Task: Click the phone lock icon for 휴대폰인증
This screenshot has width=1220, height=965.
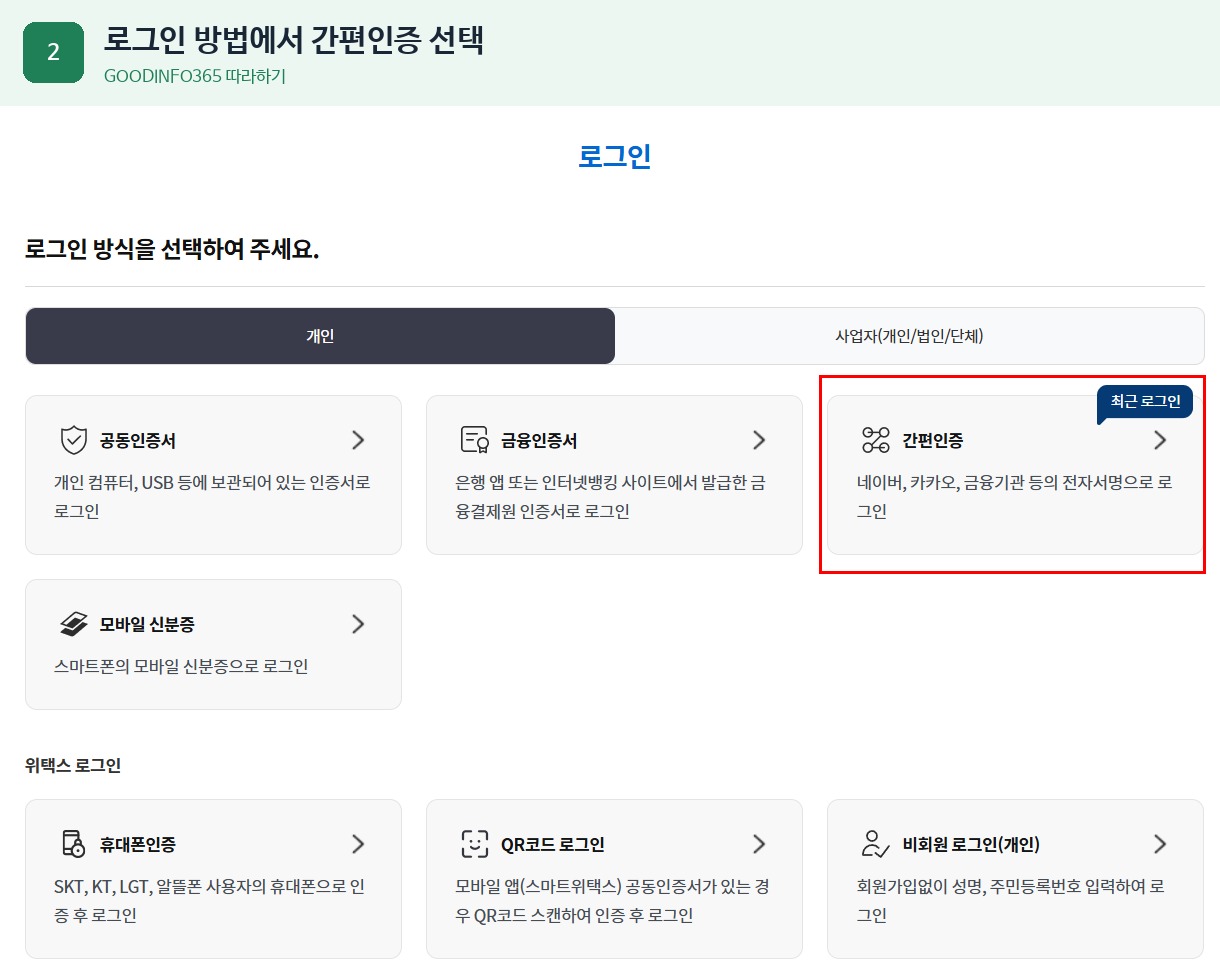Action: click(73, 844)
